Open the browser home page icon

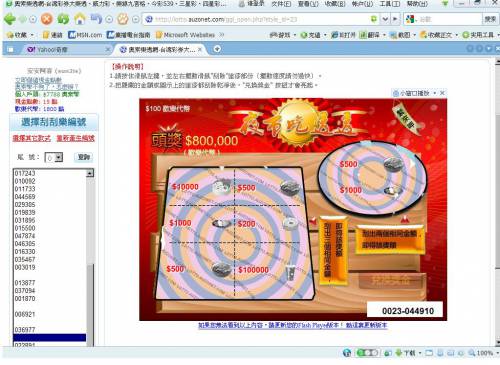(x=80, y=19)
